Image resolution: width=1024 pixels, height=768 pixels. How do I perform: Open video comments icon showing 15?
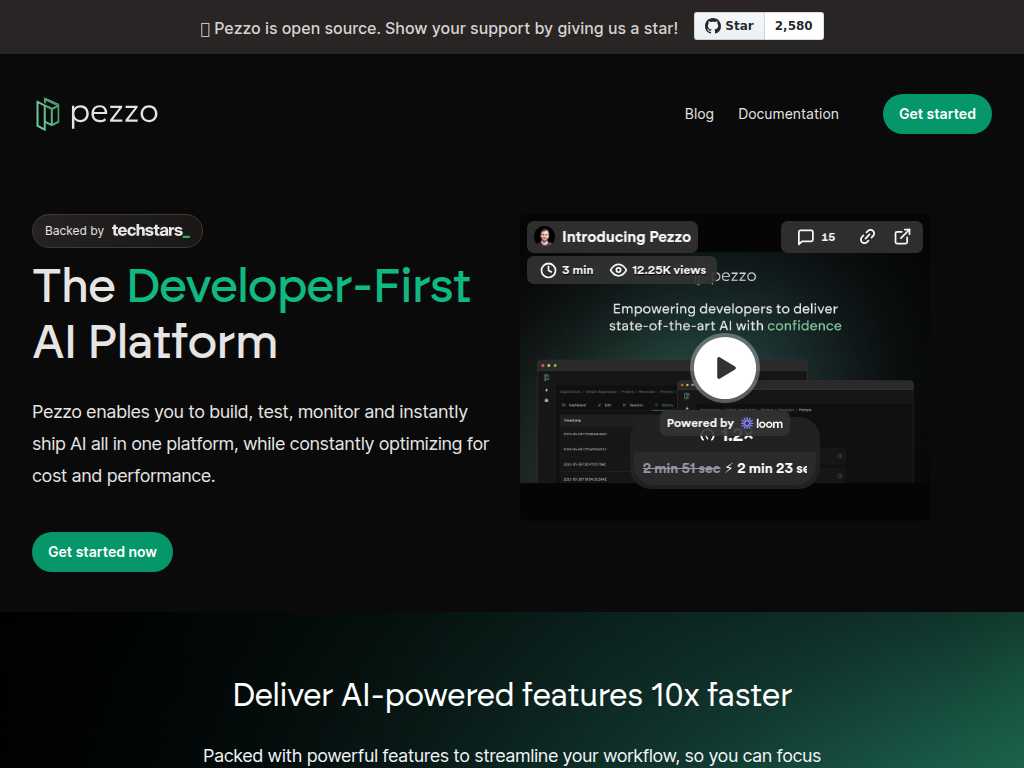816,237
